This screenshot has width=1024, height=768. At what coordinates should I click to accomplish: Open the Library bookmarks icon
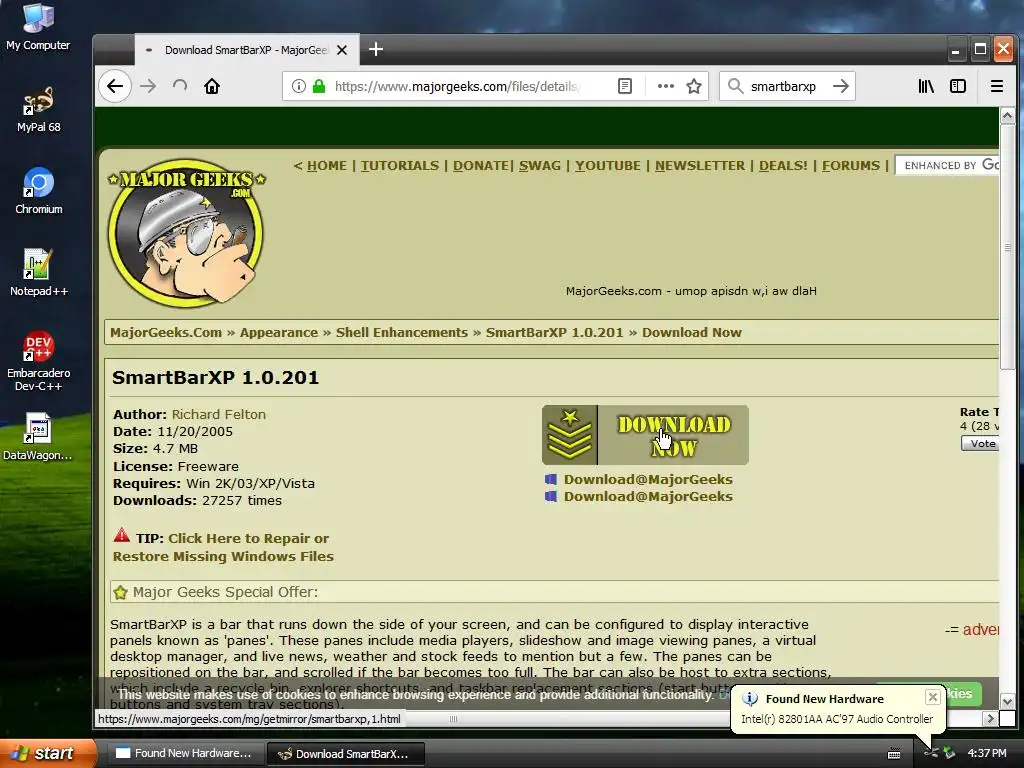click(x=926, y=86)
